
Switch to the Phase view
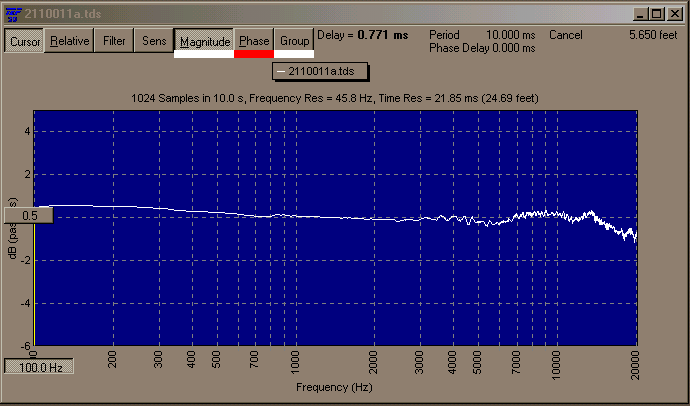pyautogui.click(x=254, y=41)
